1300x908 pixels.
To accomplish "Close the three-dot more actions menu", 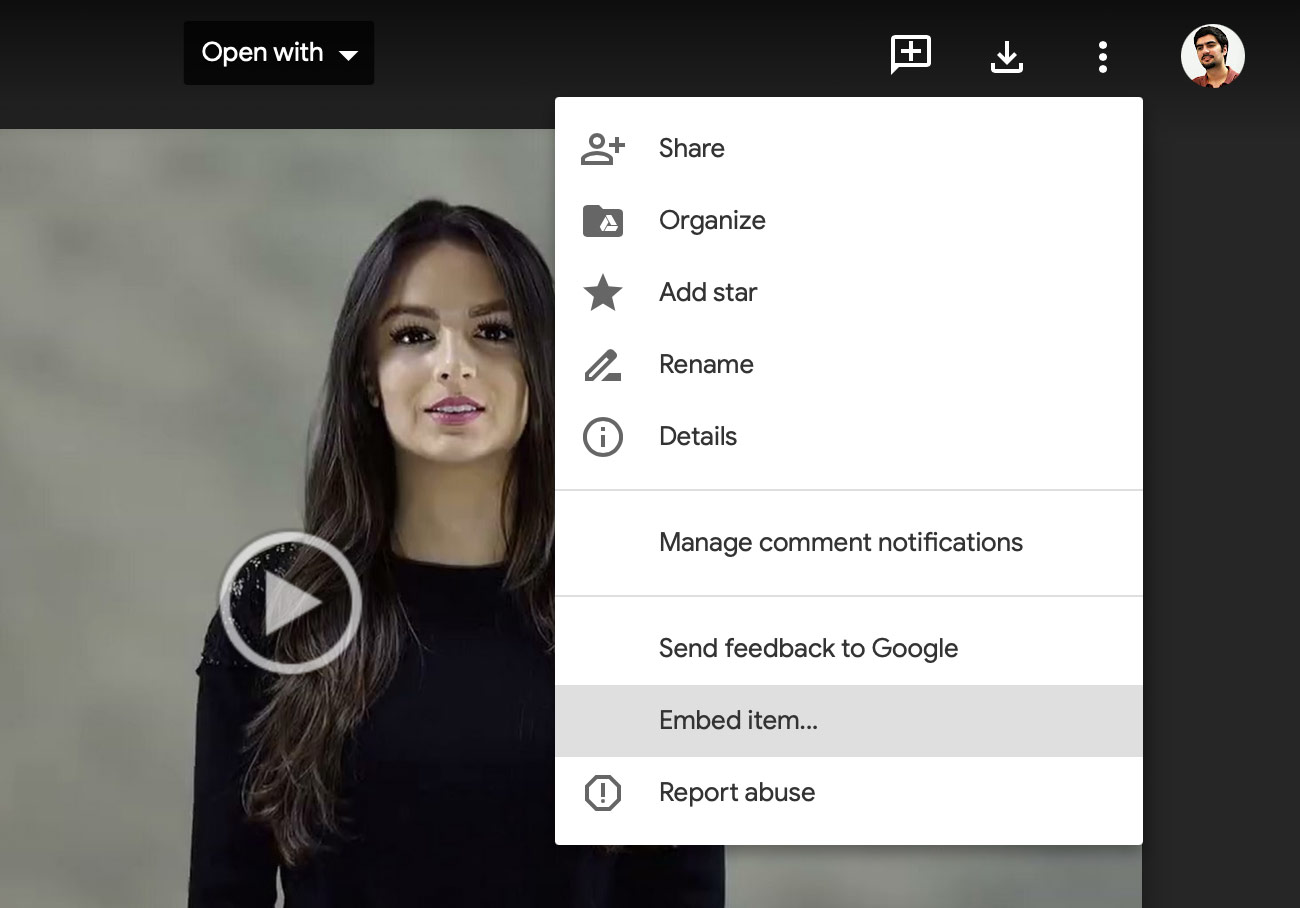I will click(x=1102, y=57).
